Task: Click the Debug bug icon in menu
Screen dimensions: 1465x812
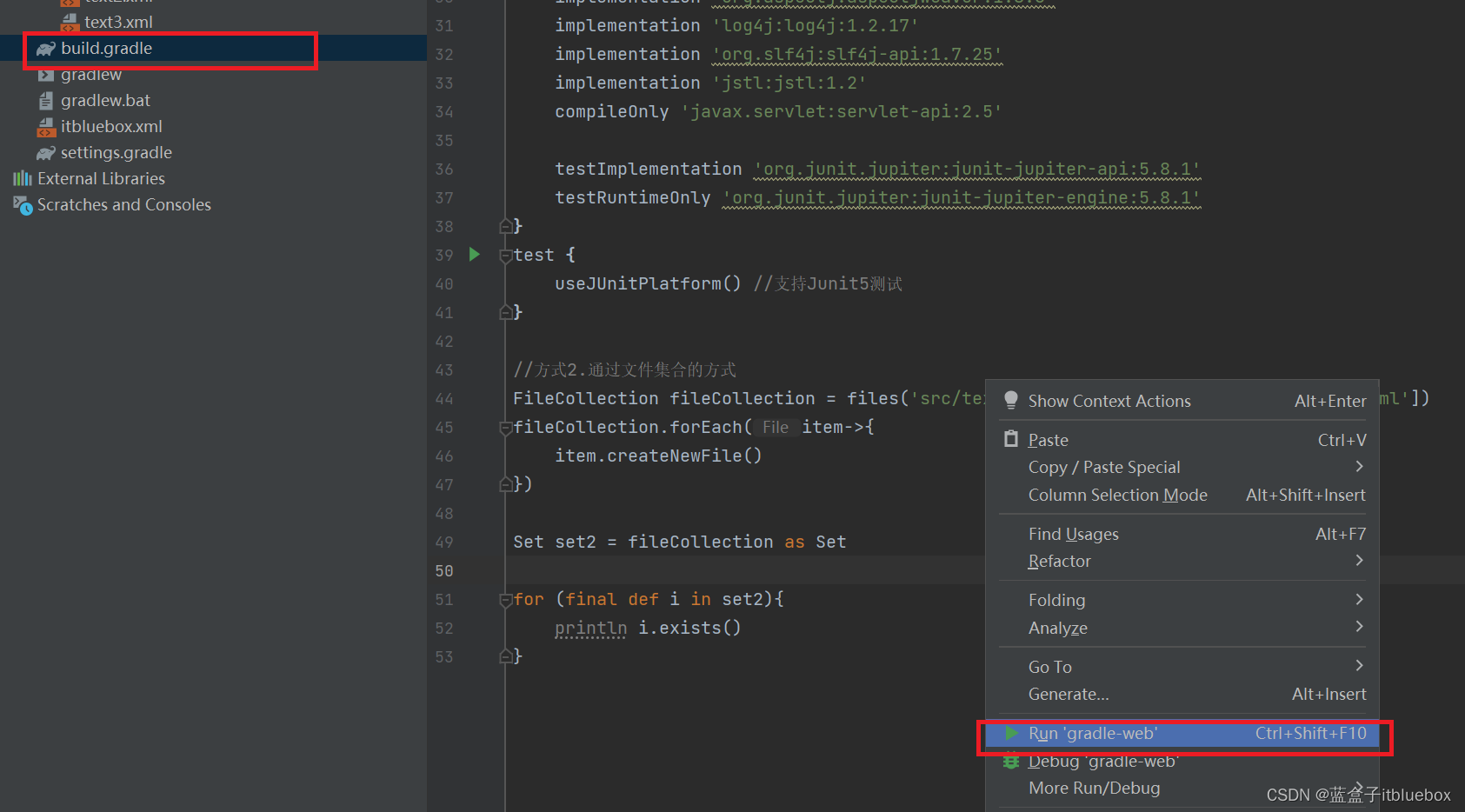Action: click(x=1011, y=761)
